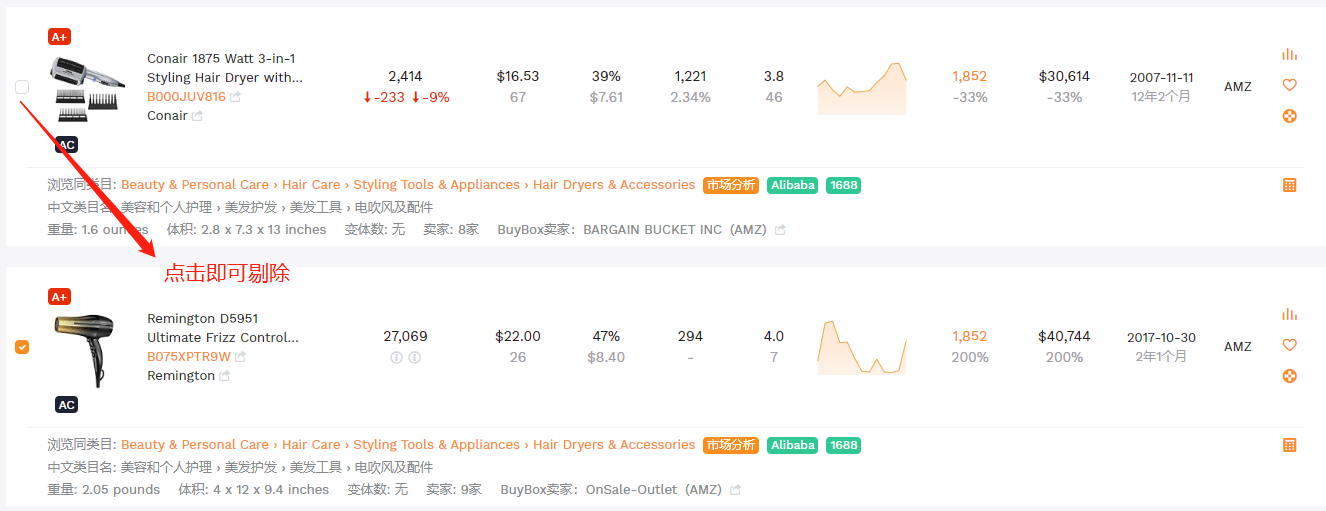1326x511 pixels.
Task: Click Conair sales trend sparkline chart
Action: pyautogui.click(x=862, y=89)
